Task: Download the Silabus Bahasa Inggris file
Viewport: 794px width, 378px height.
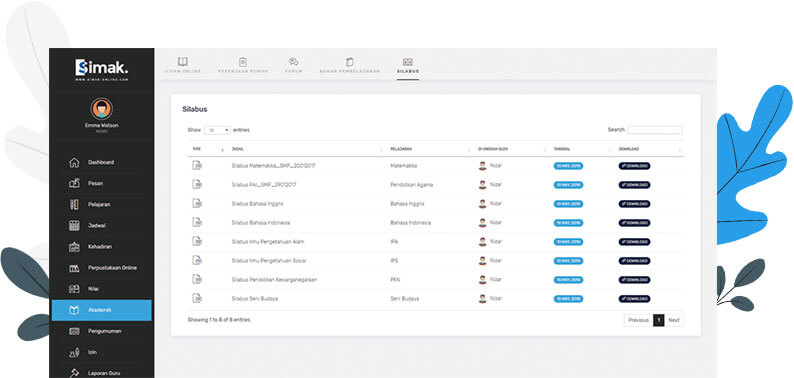Action: (634, 204)
